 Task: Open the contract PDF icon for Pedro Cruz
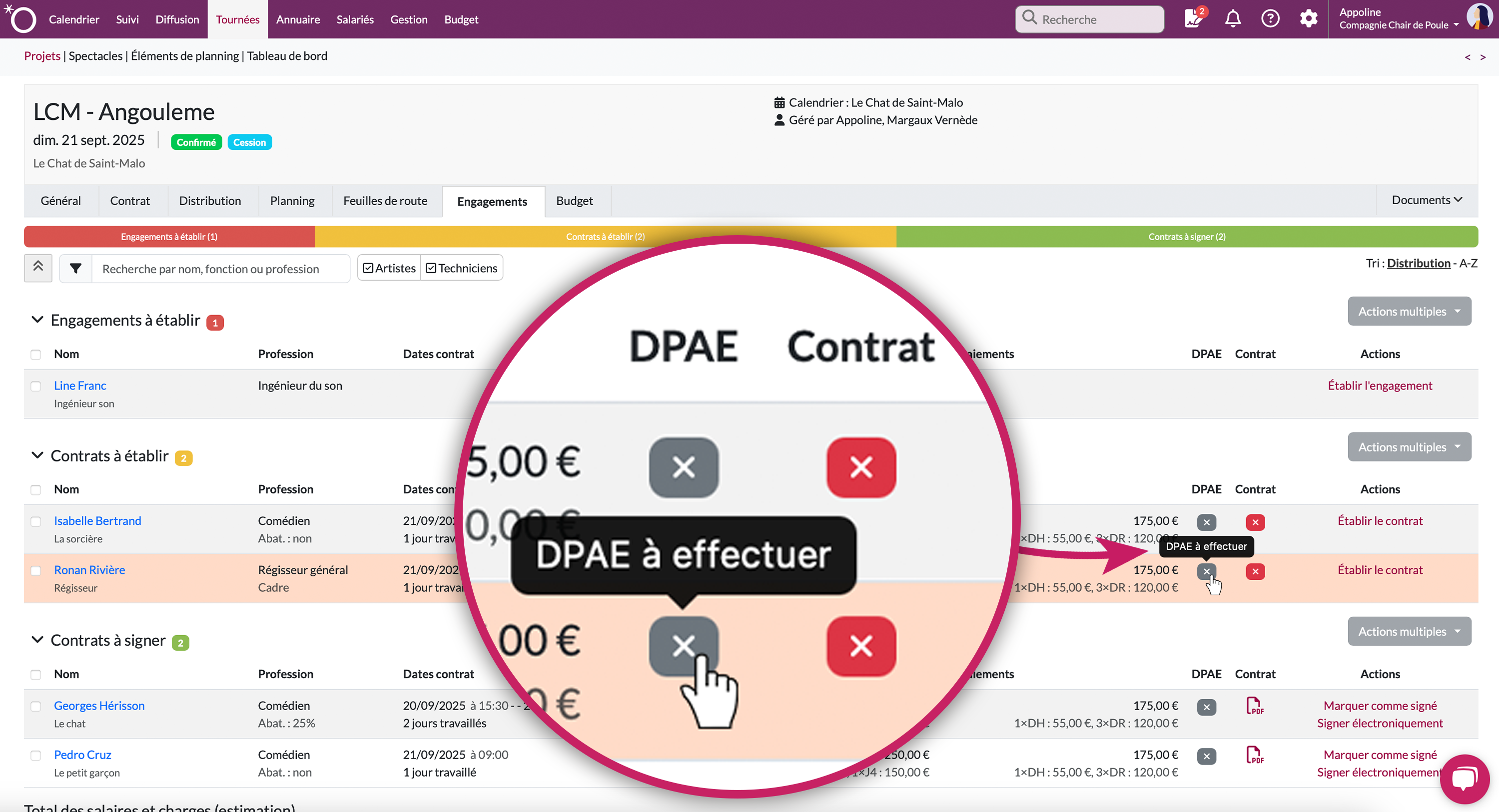[1255, 755]
